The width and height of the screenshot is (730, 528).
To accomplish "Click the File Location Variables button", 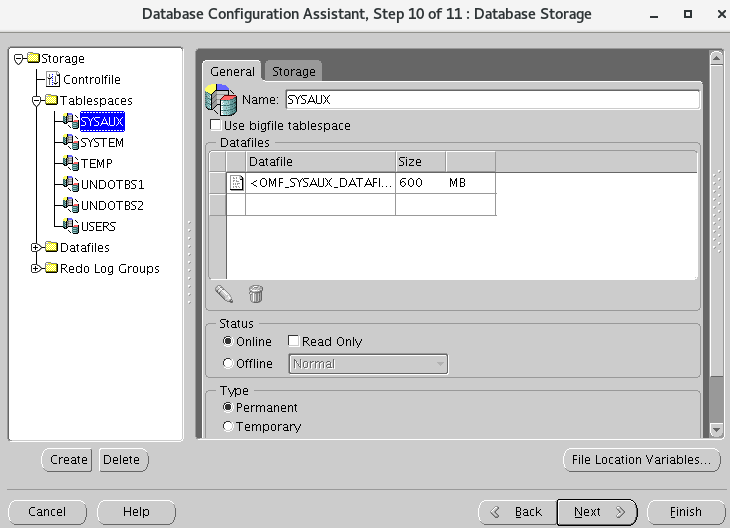I will click(x=641, y=460).
